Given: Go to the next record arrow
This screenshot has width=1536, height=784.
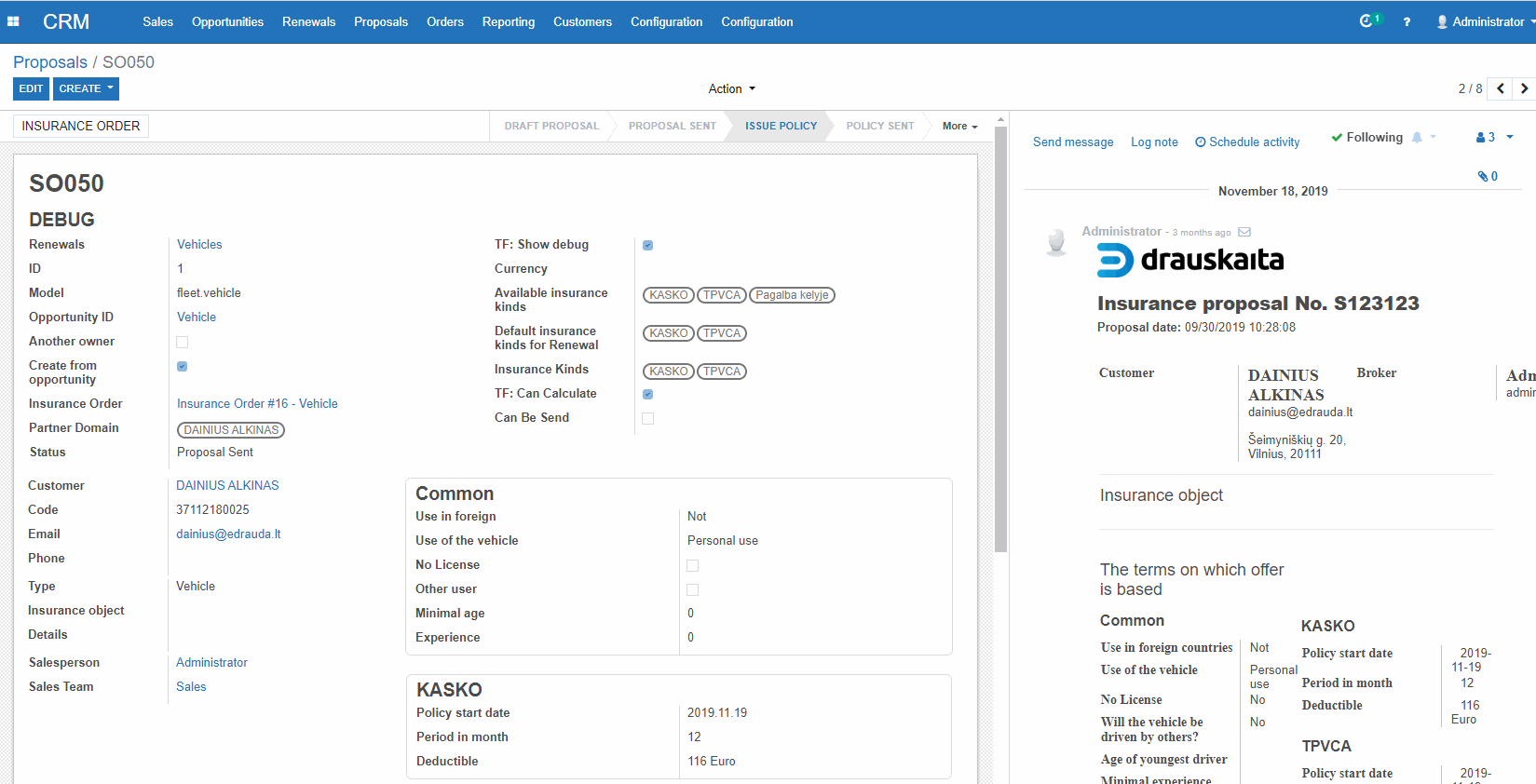Looking at the screenshot, I should pos(1524,88).
